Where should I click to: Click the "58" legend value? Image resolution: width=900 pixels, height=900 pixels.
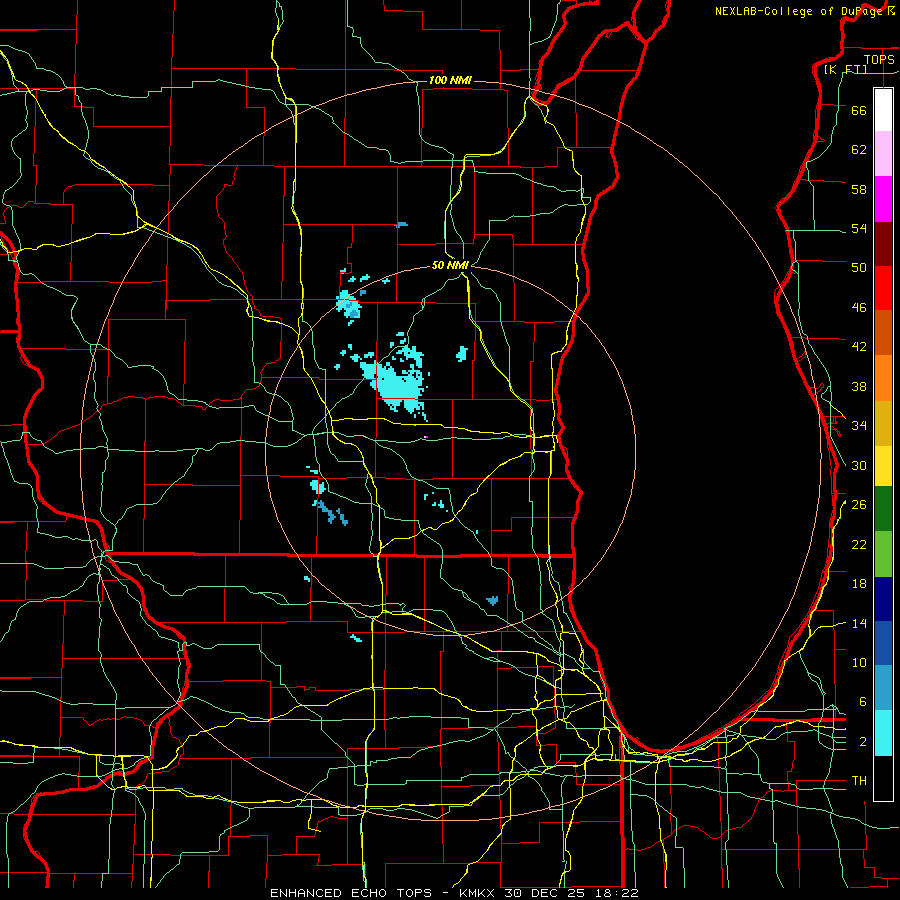859,189
